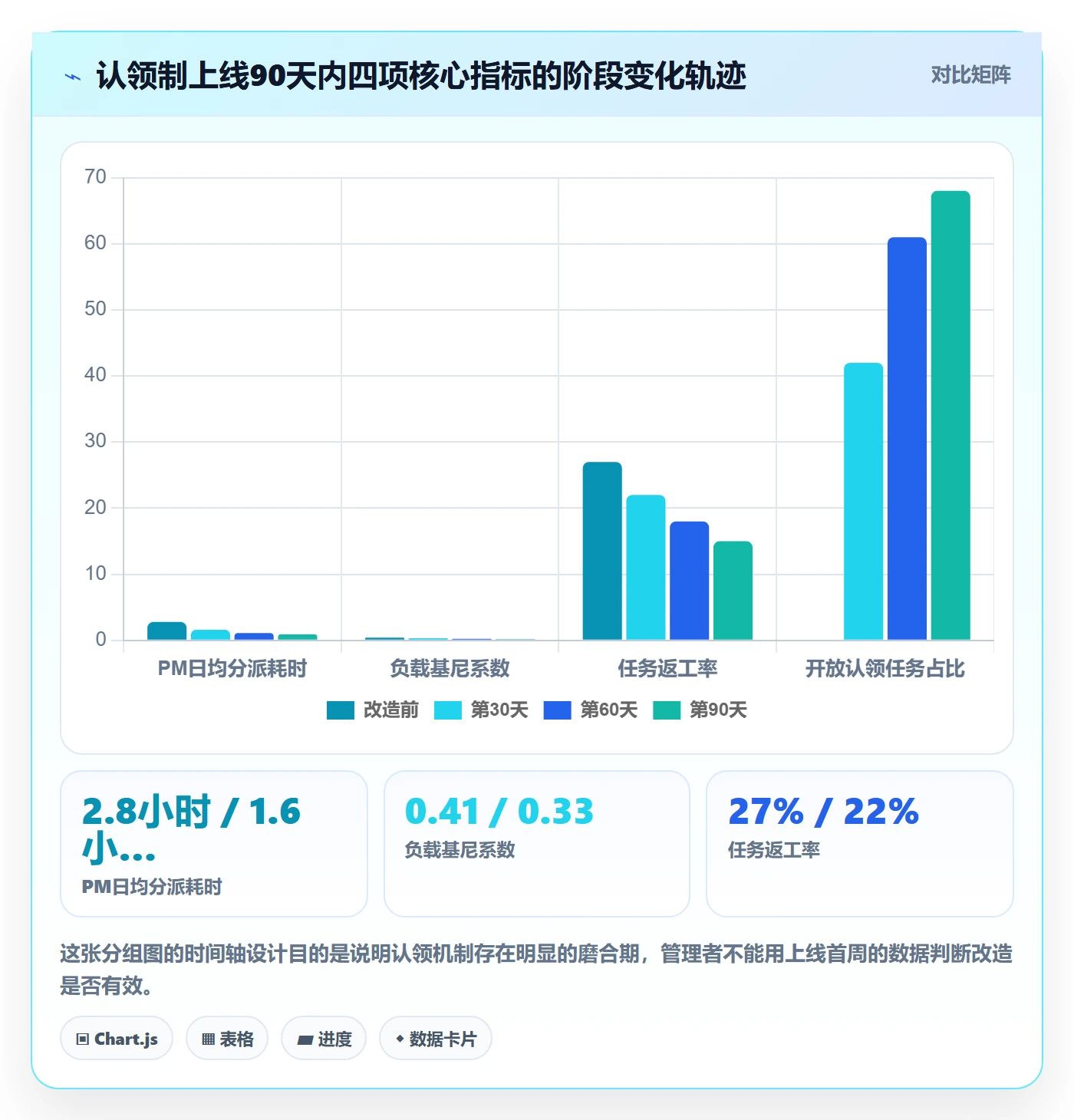Click the 任务返工率 x-axis label
The width and height of the screenshot is (1074, 1120).
click(x=667, y=668)
